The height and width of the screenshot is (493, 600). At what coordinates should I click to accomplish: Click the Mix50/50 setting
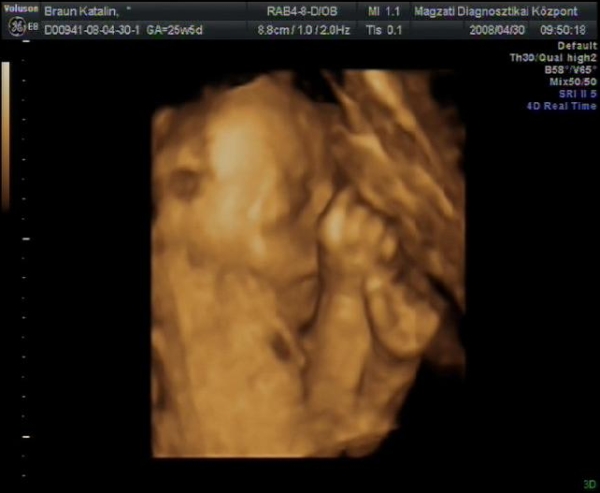570,82
